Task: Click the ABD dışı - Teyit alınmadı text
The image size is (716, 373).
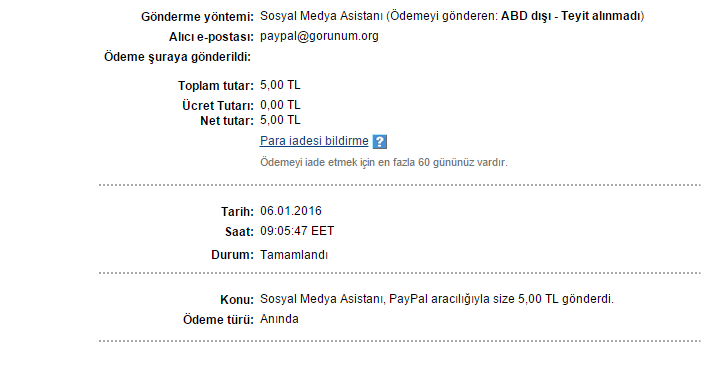Action: click(571, 16)
